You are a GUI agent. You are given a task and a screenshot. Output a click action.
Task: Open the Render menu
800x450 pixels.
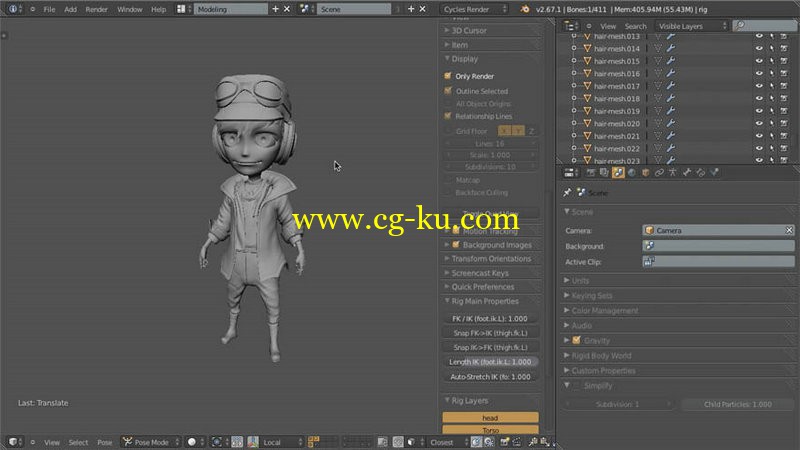[96, 9]
